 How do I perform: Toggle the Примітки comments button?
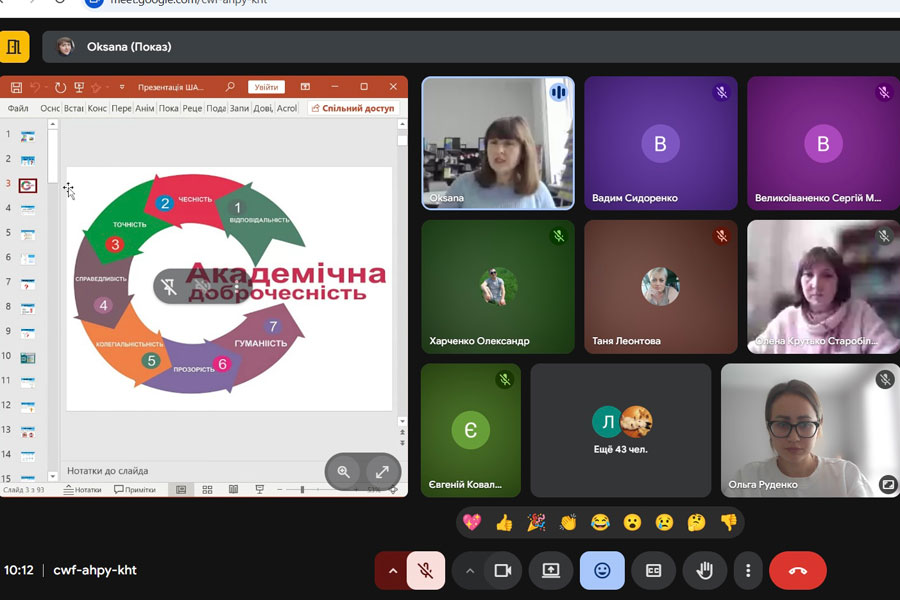[135, 490]
